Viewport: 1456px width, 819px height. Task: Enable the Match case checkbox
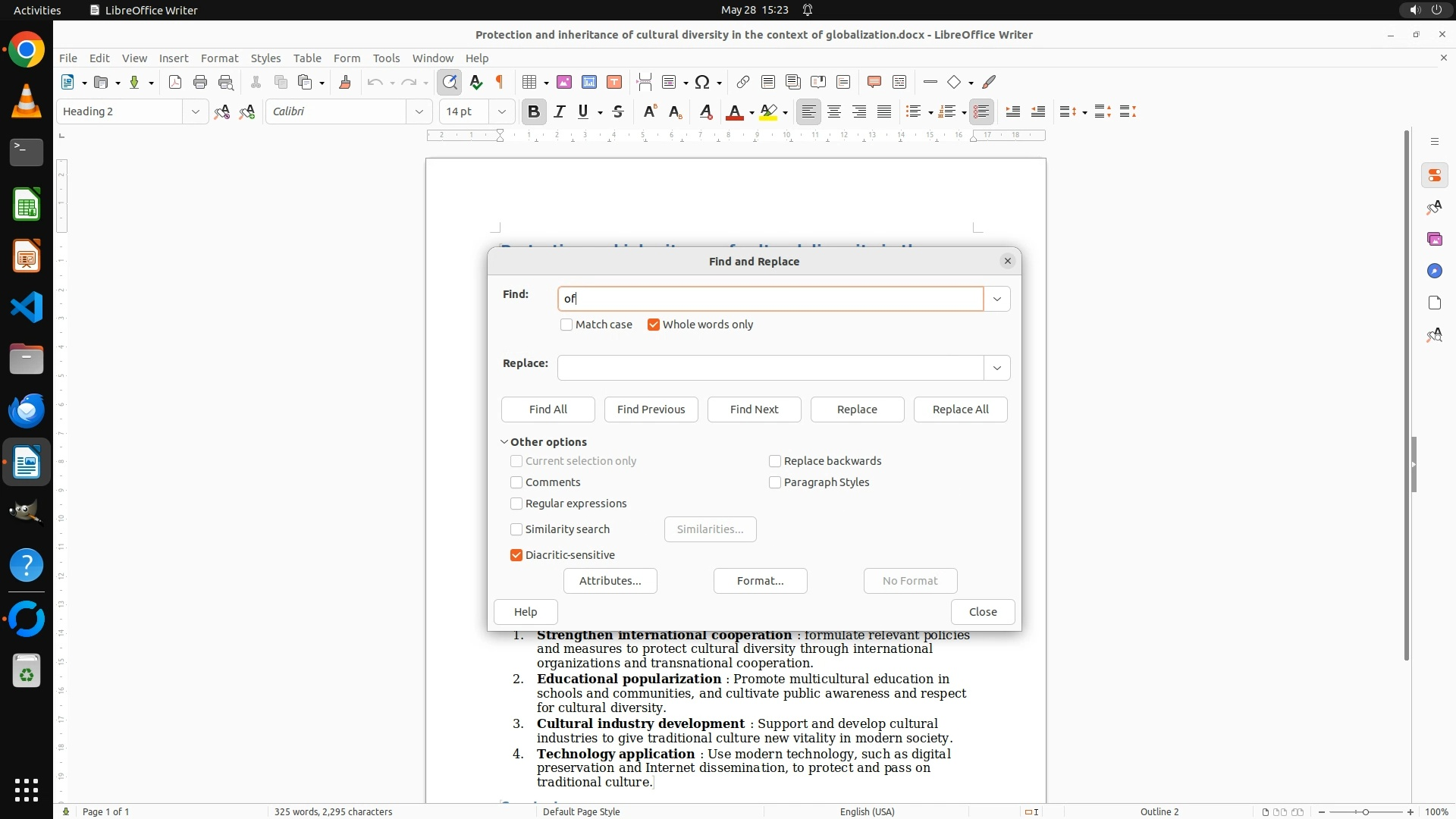566,325
